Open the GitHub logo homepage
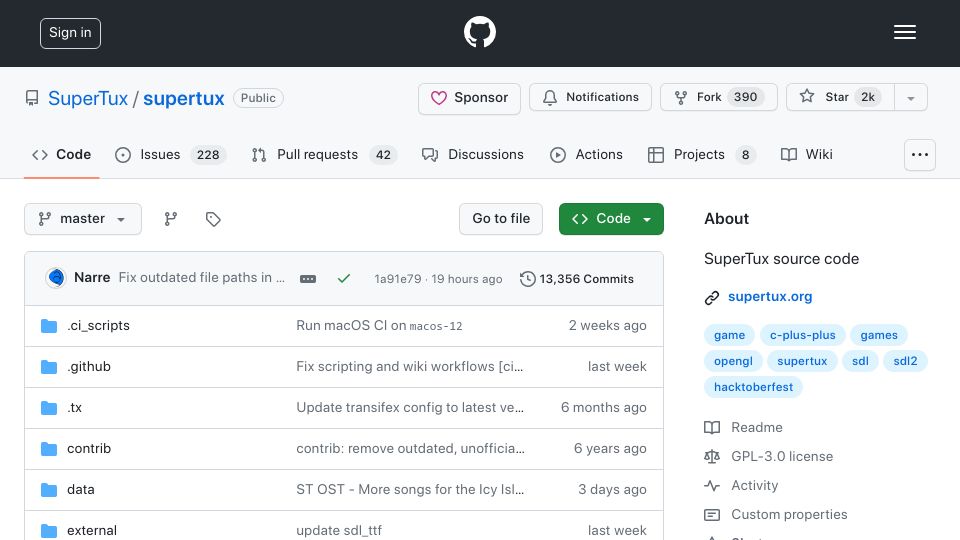The image size is (960, 540). pyautogui.click(x=479, y=32)
